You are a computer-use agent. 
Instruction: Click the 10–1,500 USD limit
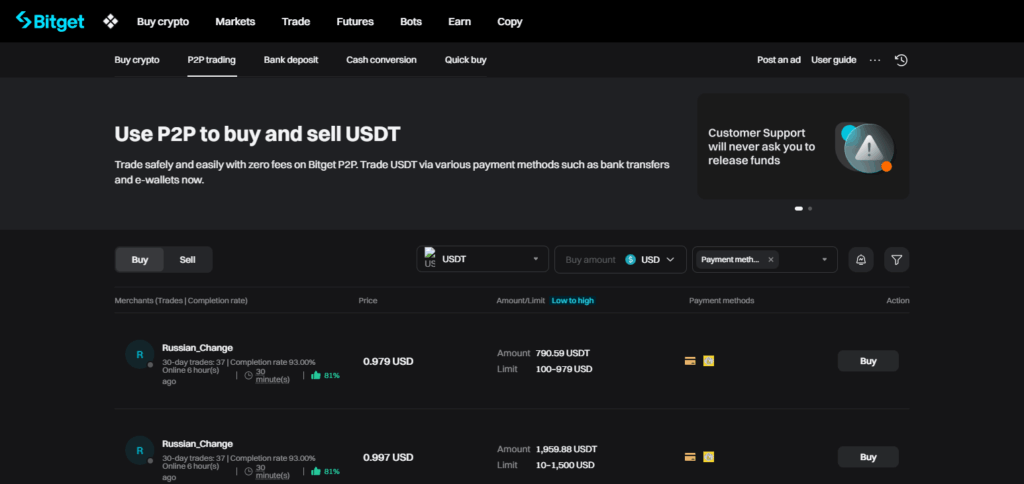[x=565, y=465]
